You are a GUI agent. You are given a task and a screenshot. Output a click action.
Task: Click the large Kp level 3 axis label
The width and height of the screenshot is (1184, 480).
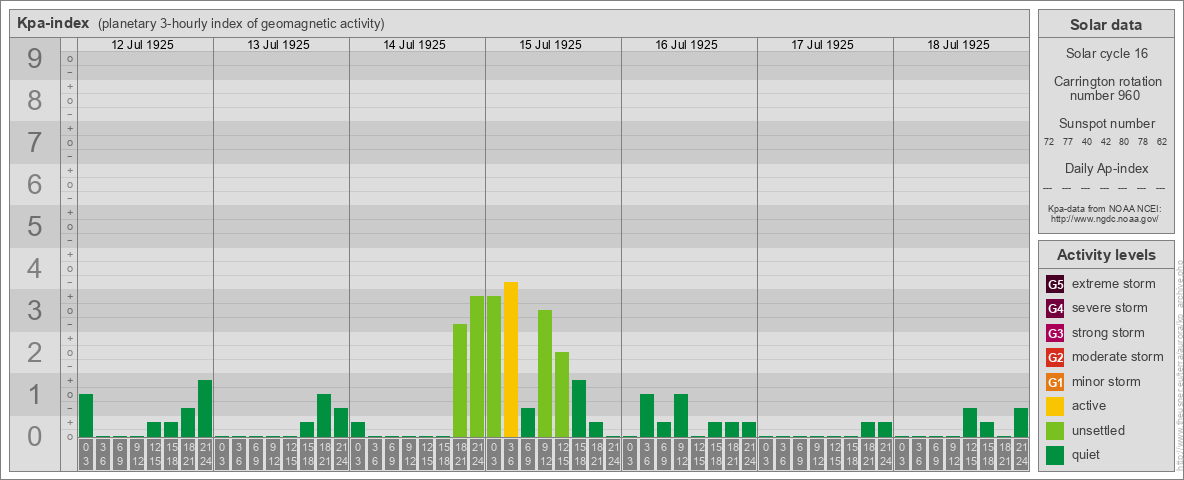coord(35,310)
